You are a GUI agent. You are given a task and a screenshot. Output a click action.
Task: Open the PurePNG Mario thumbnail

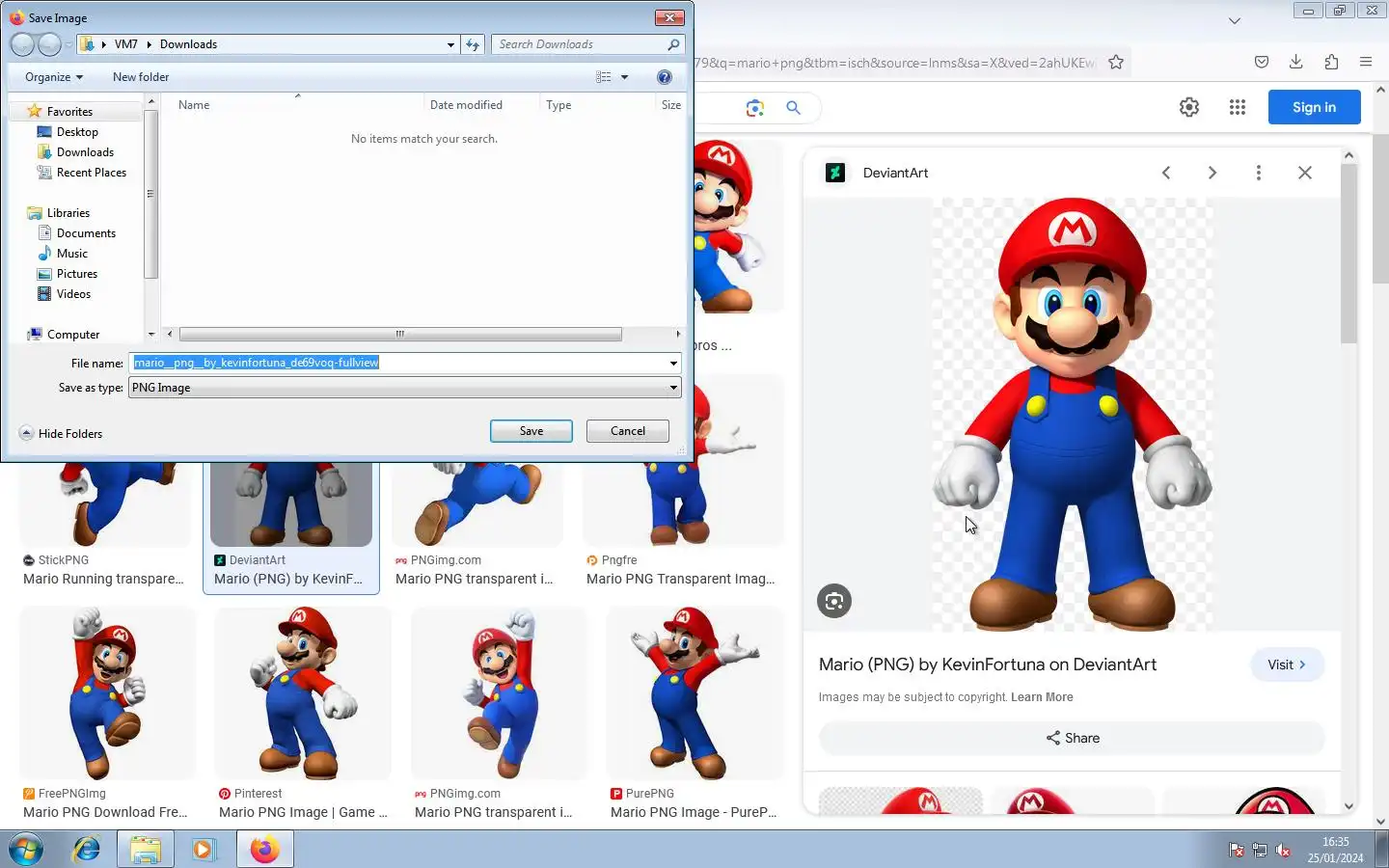[694, 693]
